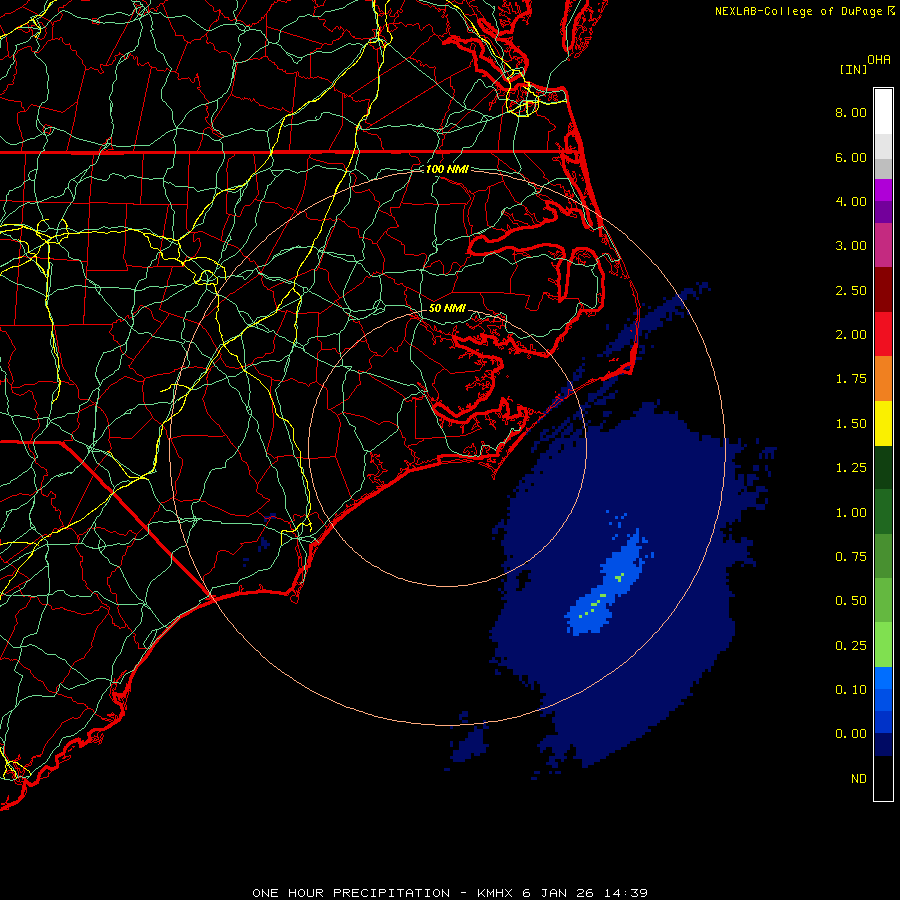Click the NEXLAB-College of DuPage header text
Viewport: 900px width, 900px height.
pos(799,11)
